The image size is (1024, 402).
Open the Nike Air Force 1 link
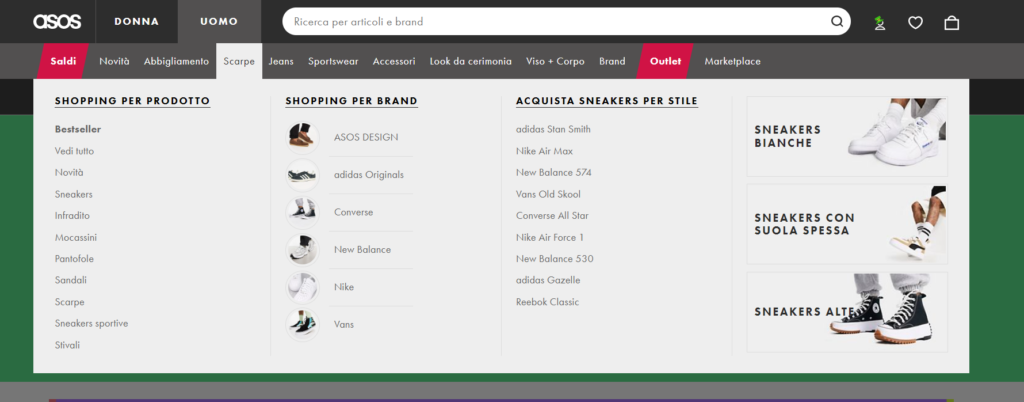click(x=550, y=238)
